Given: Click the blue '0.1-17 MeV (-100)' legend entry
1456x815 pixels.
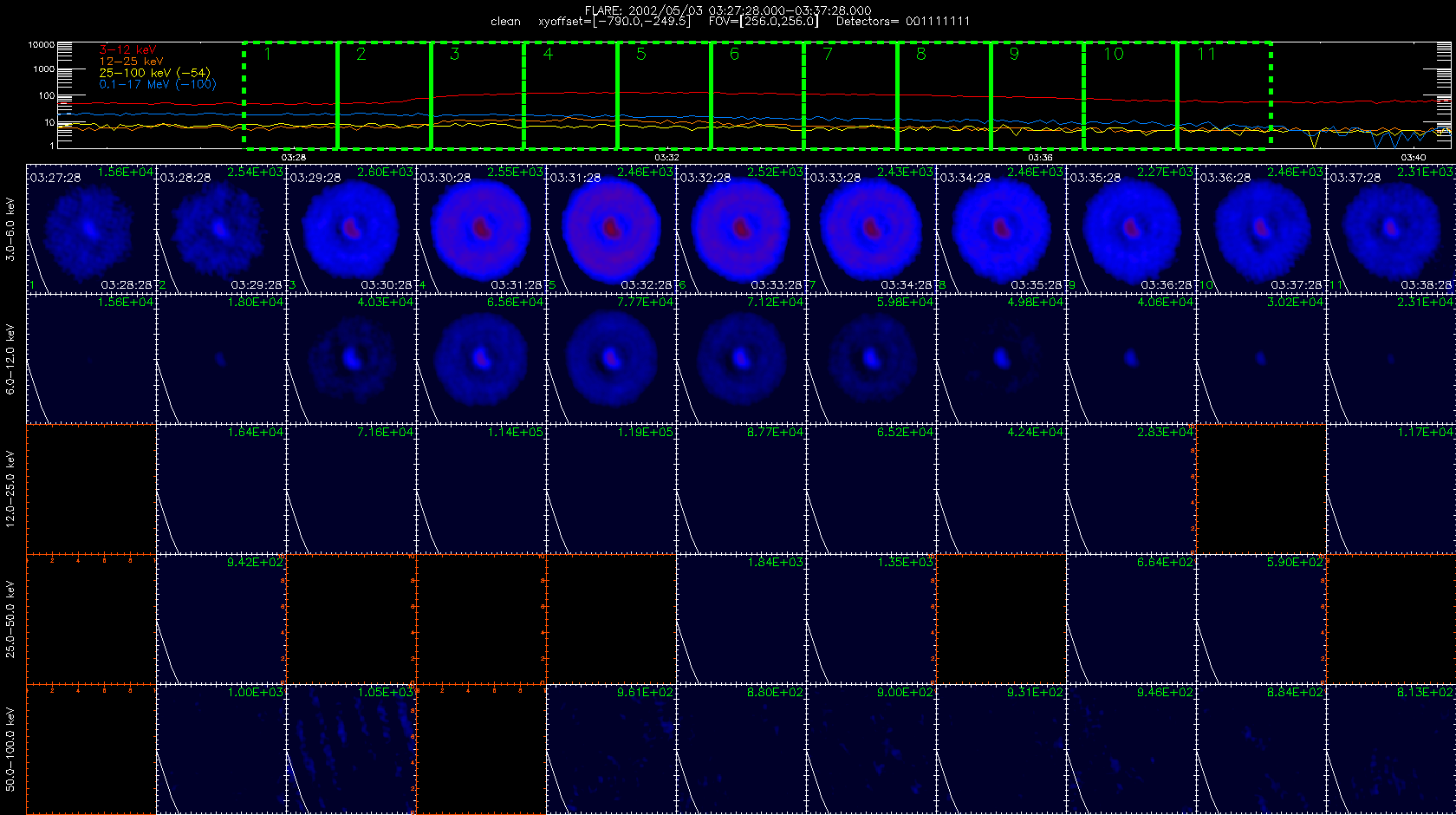Looking at the screenshot, I should 158,84.
